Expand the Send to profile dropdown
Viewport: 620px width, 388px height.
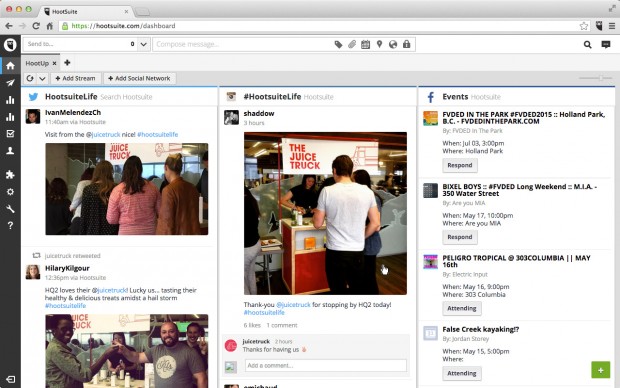[x=144, y=44]
